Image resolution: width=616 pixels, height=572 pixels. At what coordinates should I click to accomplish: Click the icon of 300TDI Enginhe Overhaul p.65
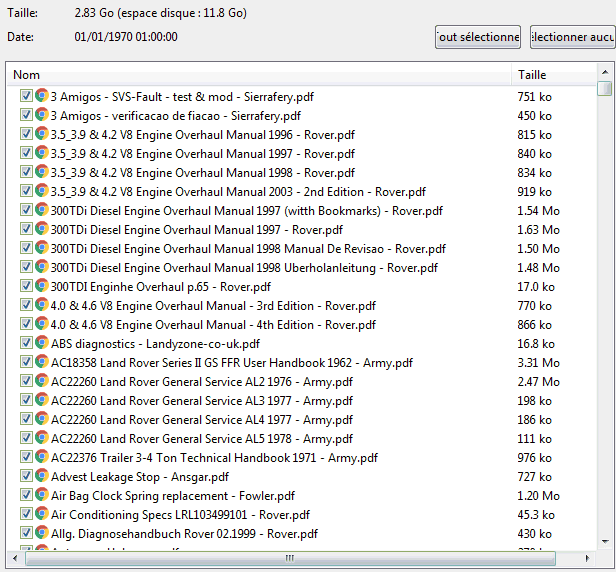click(42, 286)
